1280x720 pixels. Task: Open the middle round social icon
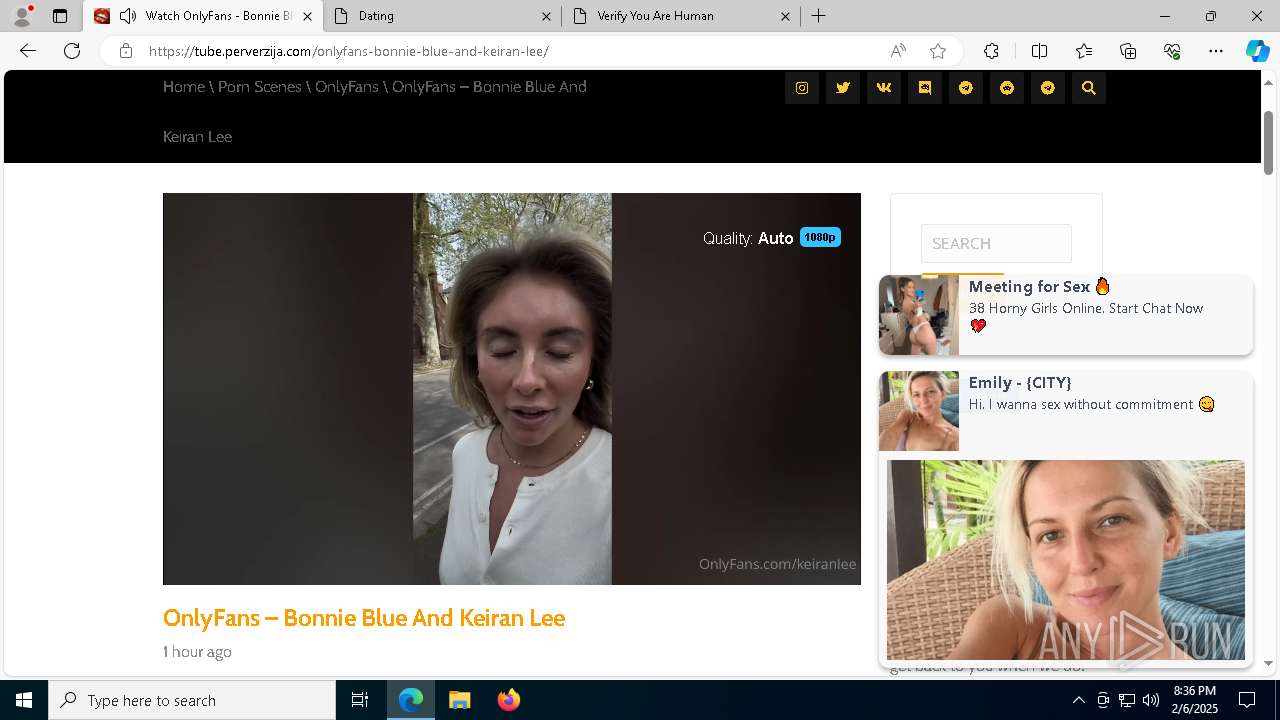(1007, 88)
